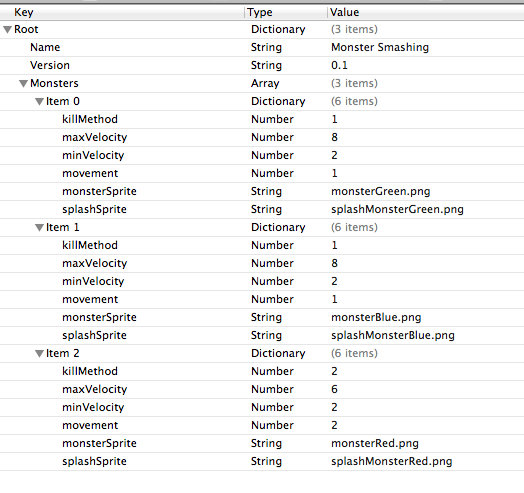Screen dimensions: 524x493
Task: Click the Type column header
Action: [x=286, y=12]
